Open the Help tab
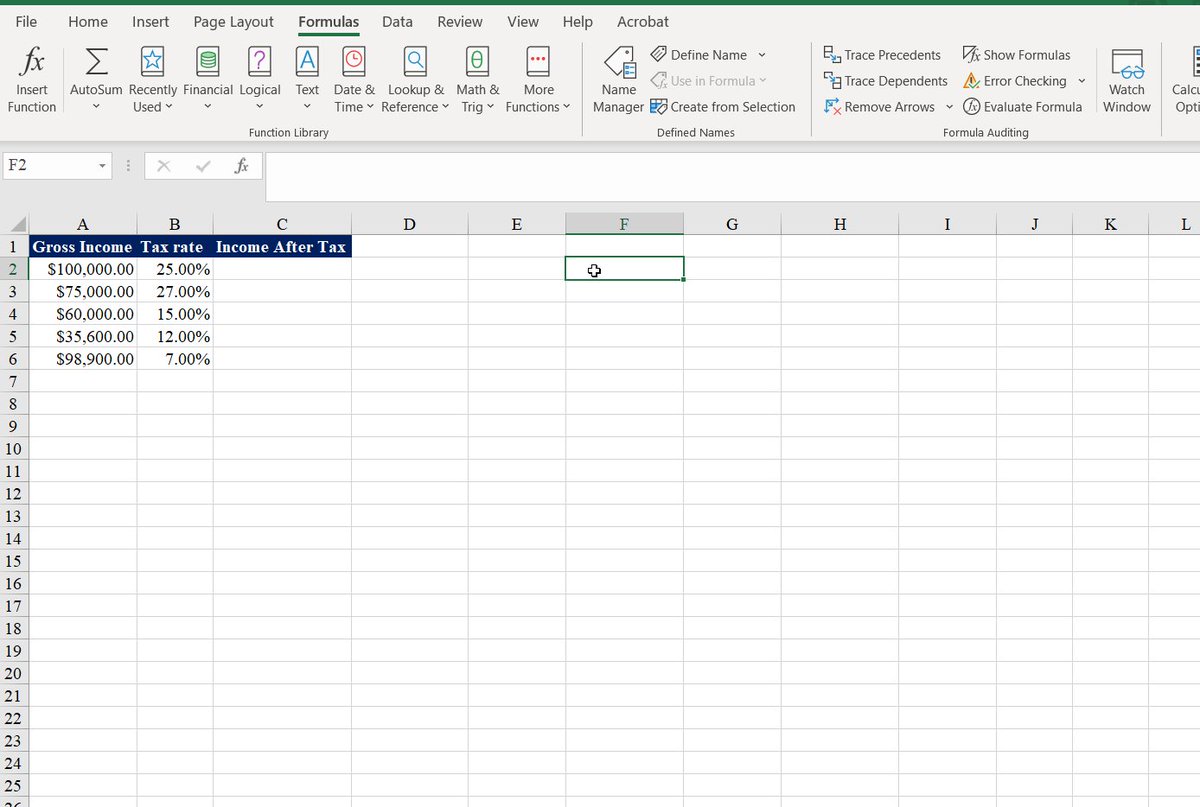1200x807 pixels. [x=578, y=21]
